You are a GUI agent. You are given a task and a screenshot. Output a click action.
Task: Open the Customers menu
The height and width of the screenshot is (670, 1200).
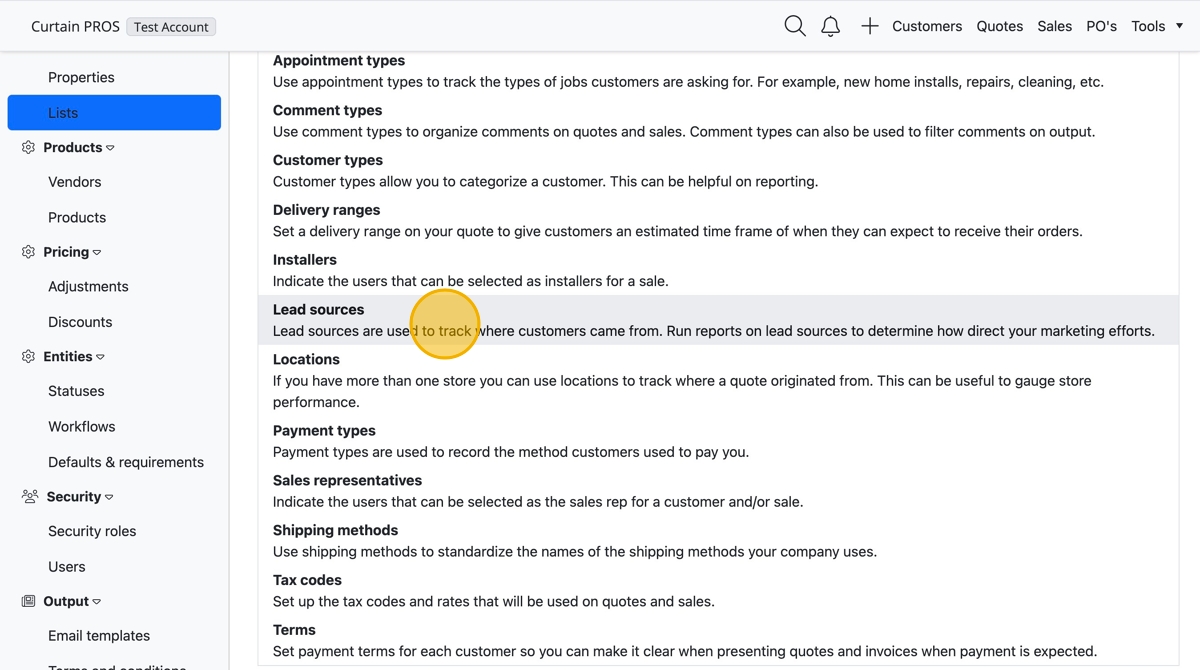(927, 26)
